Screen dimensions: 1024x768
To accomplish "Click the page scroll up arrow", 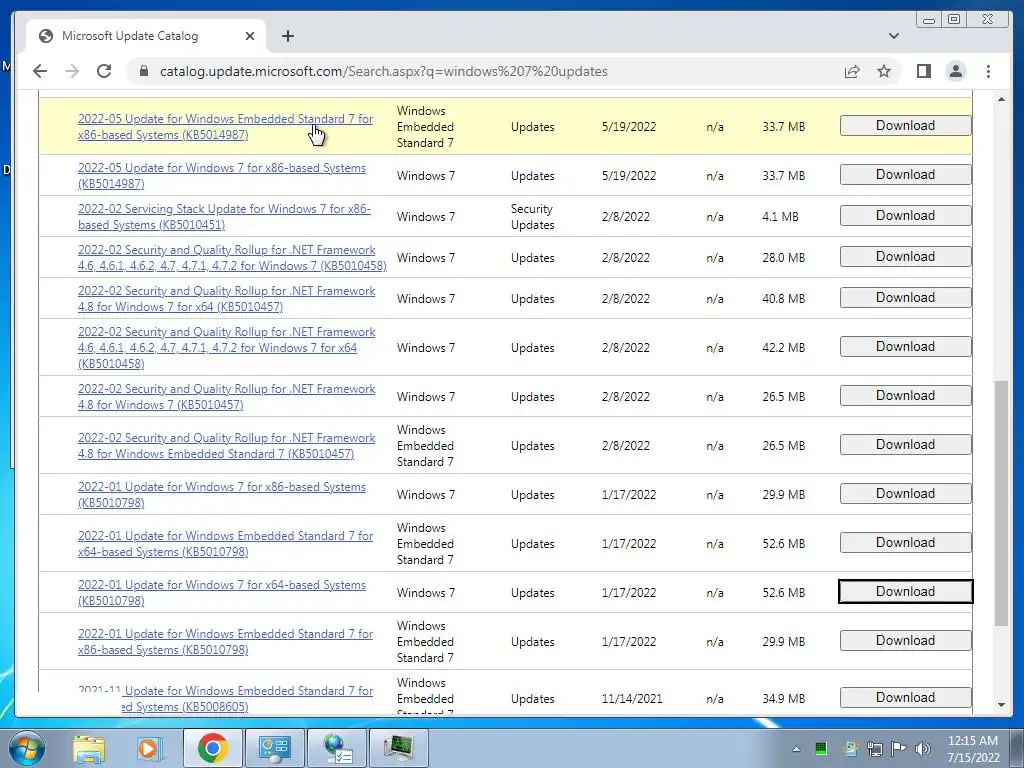I will tap(1001, 99).
